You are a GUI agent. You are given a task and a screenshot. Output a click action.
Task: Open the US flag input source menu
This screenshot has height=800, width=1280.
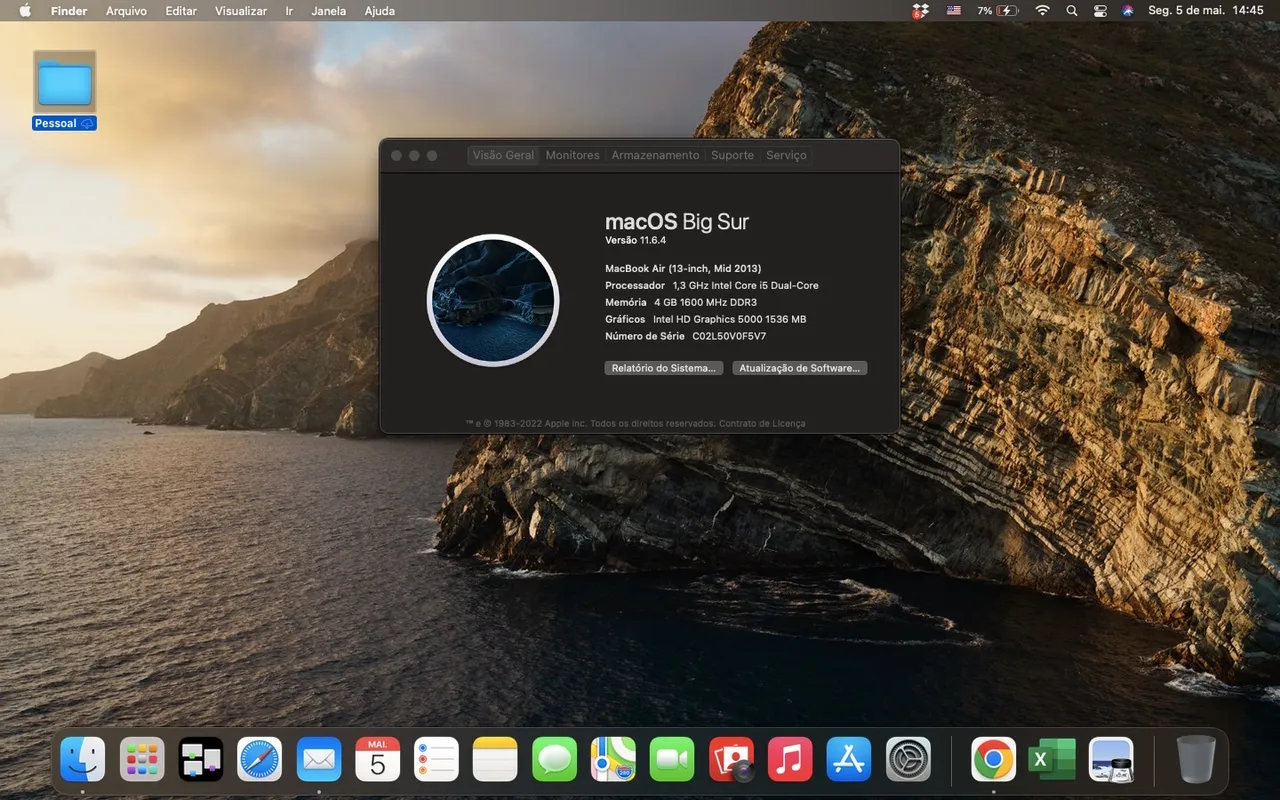pyautogui.click(x=954, y=10)
